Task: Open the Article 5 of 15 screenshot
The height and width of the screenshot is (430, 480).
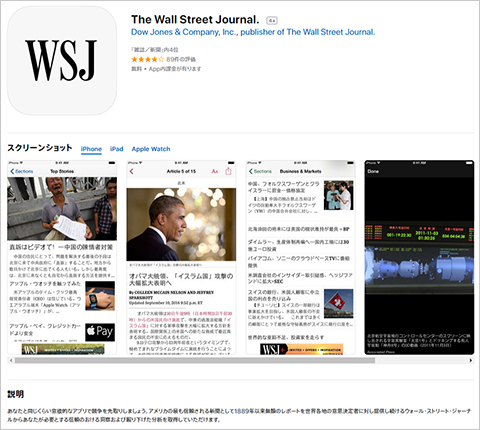Action: click(181, 257)
